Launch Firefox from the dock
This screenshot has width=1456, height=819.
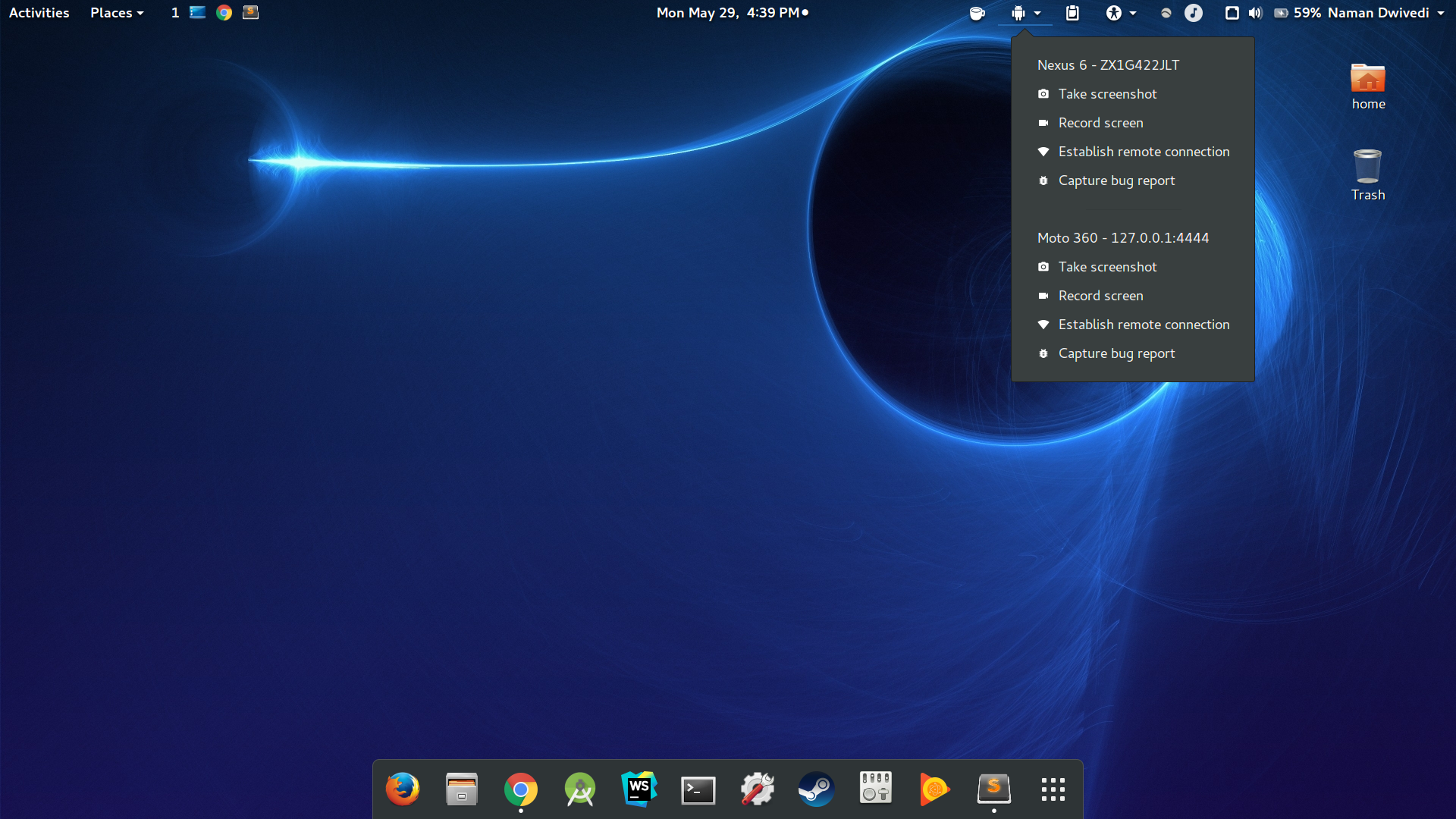coord(403,789)
